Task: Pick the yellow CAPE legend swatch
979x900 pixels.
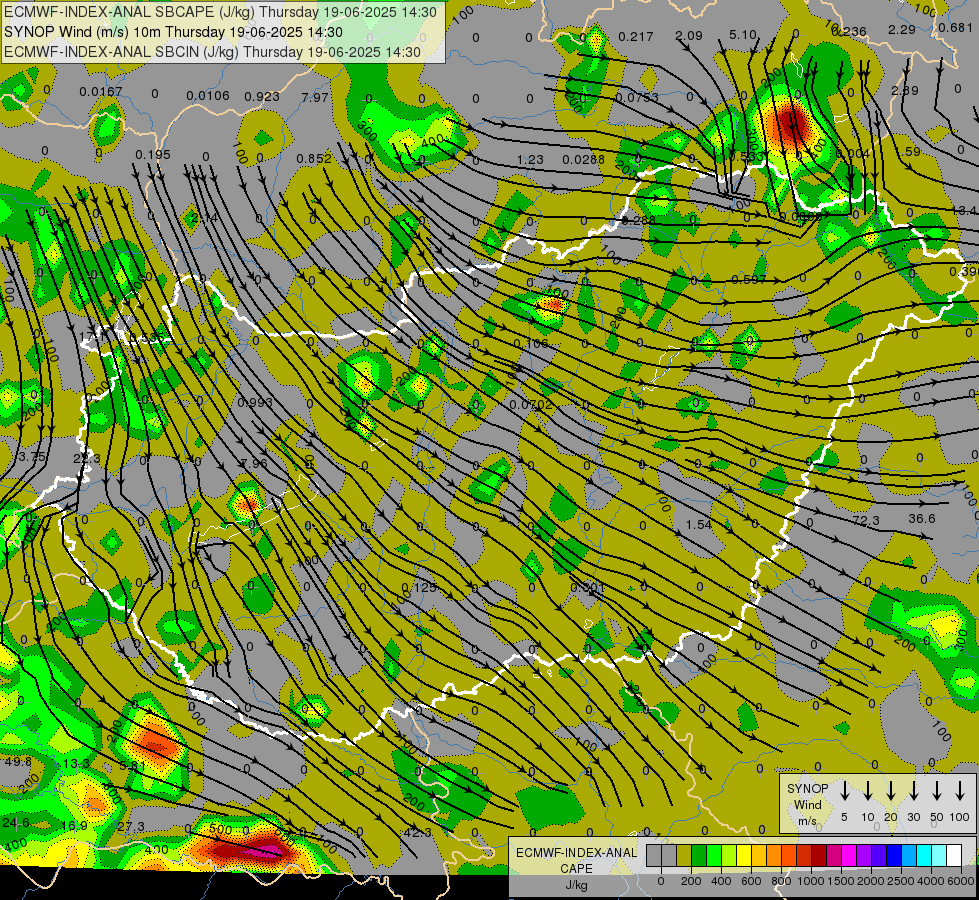Action: [744, 855]
